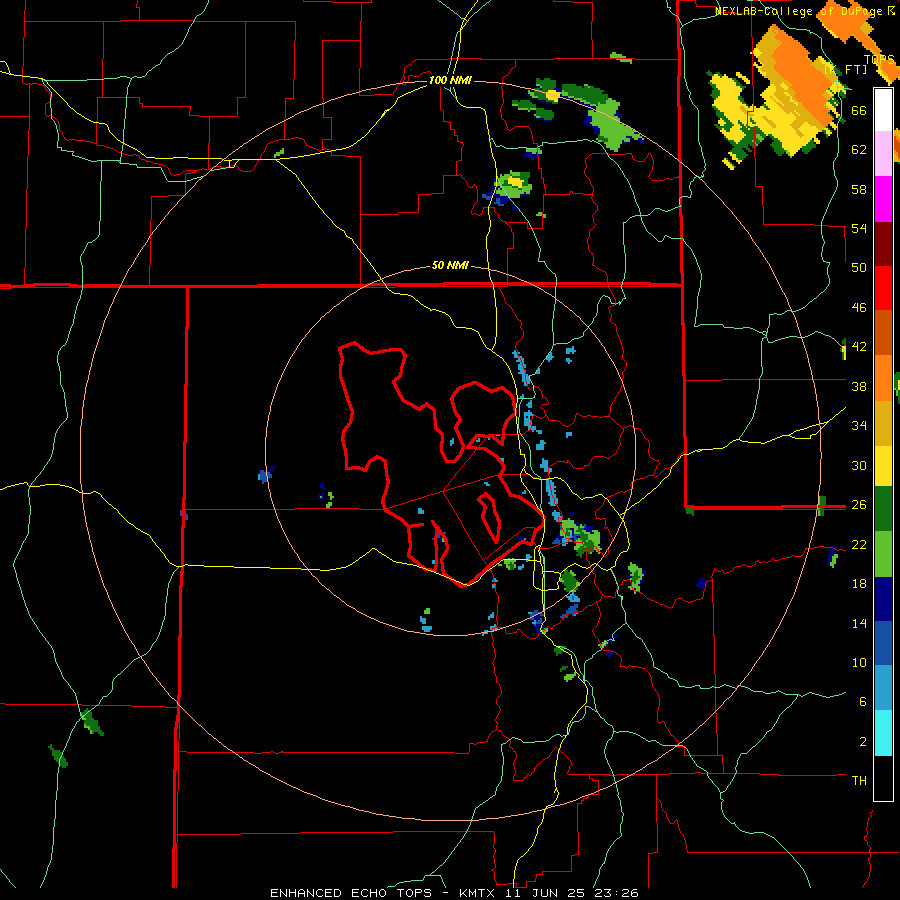Select the dark green 22–26 kft swatch
Image resolution: width=900 pixels, height=900 pixels.
tap(883, 509)
